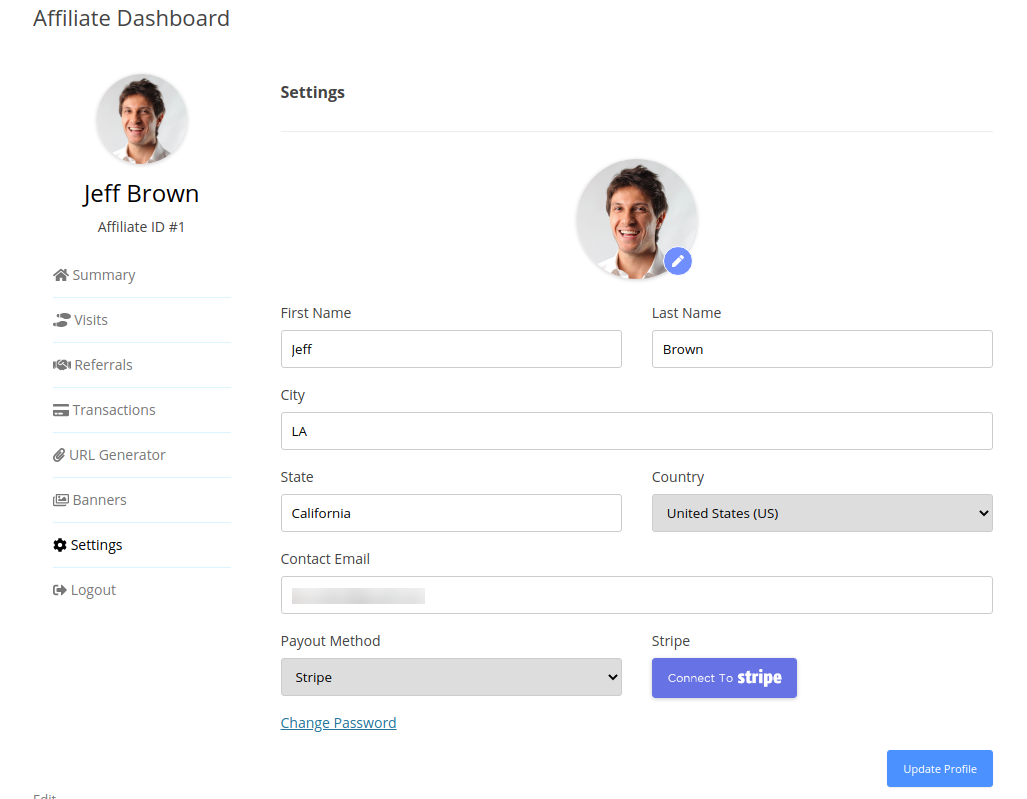The height and width of the screenshot is (799, 1027).
Task: Open the Referrals section
Action: coord(103,365)
